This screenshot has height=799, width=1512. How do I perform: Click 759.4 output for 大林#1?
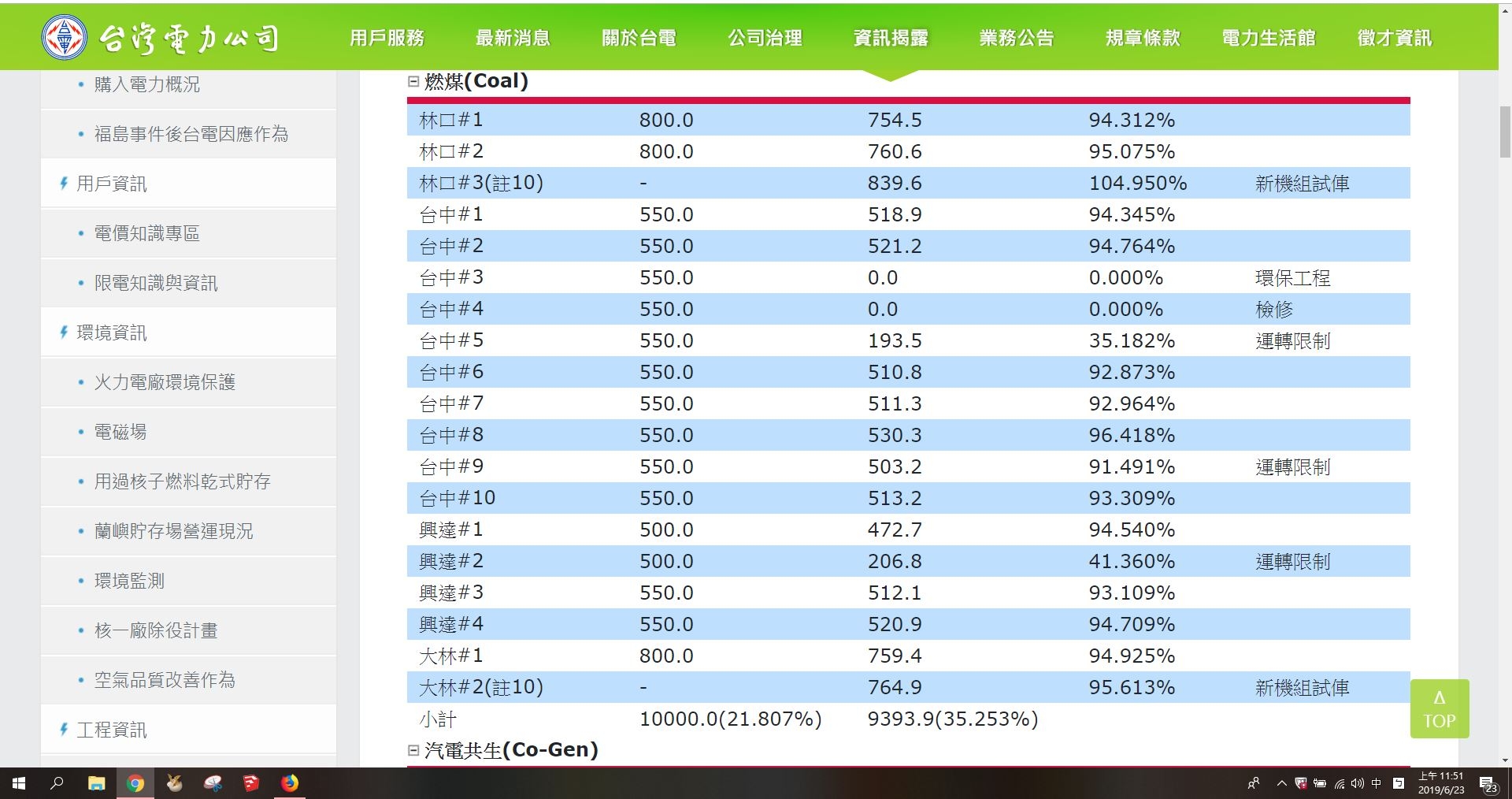(895, 656)
